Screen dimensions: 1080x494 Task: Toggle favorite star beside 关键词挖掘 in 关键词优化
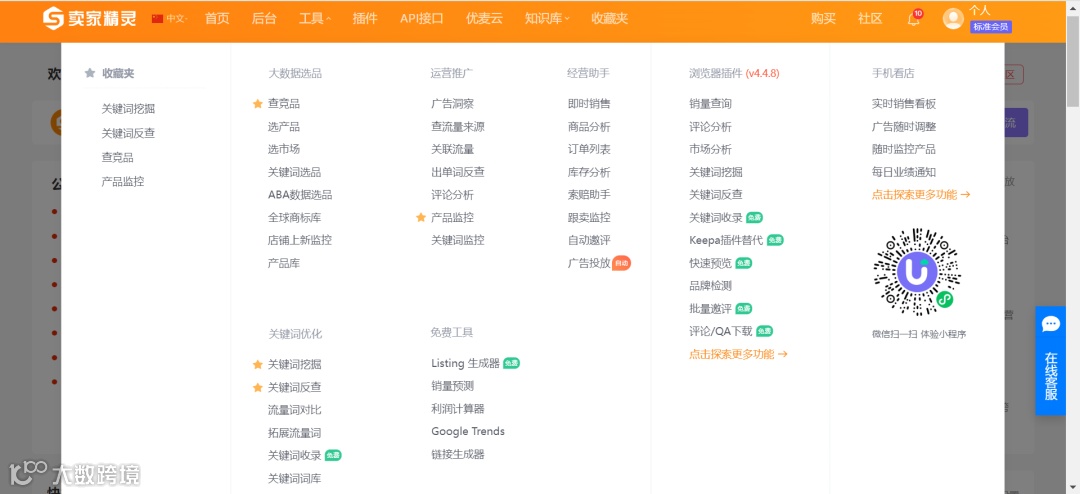click(258, 364)
